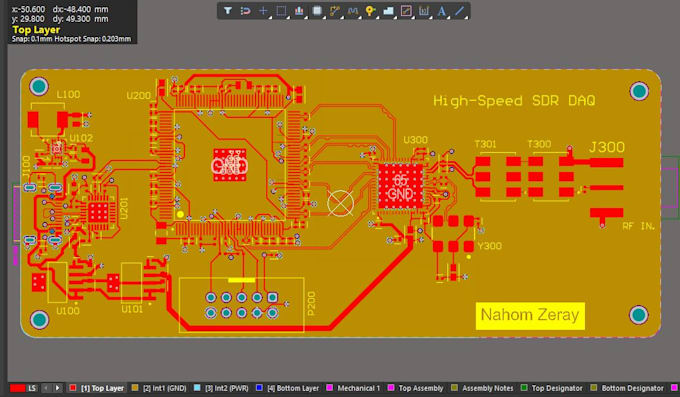Select the U102 designator text
680x397 pixels.
point(81,138)
